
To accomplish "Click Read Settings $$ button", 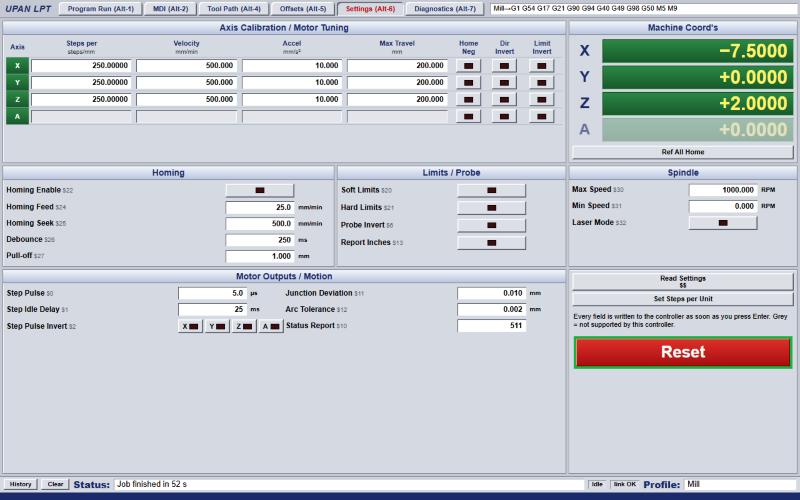I will point(683,281).
